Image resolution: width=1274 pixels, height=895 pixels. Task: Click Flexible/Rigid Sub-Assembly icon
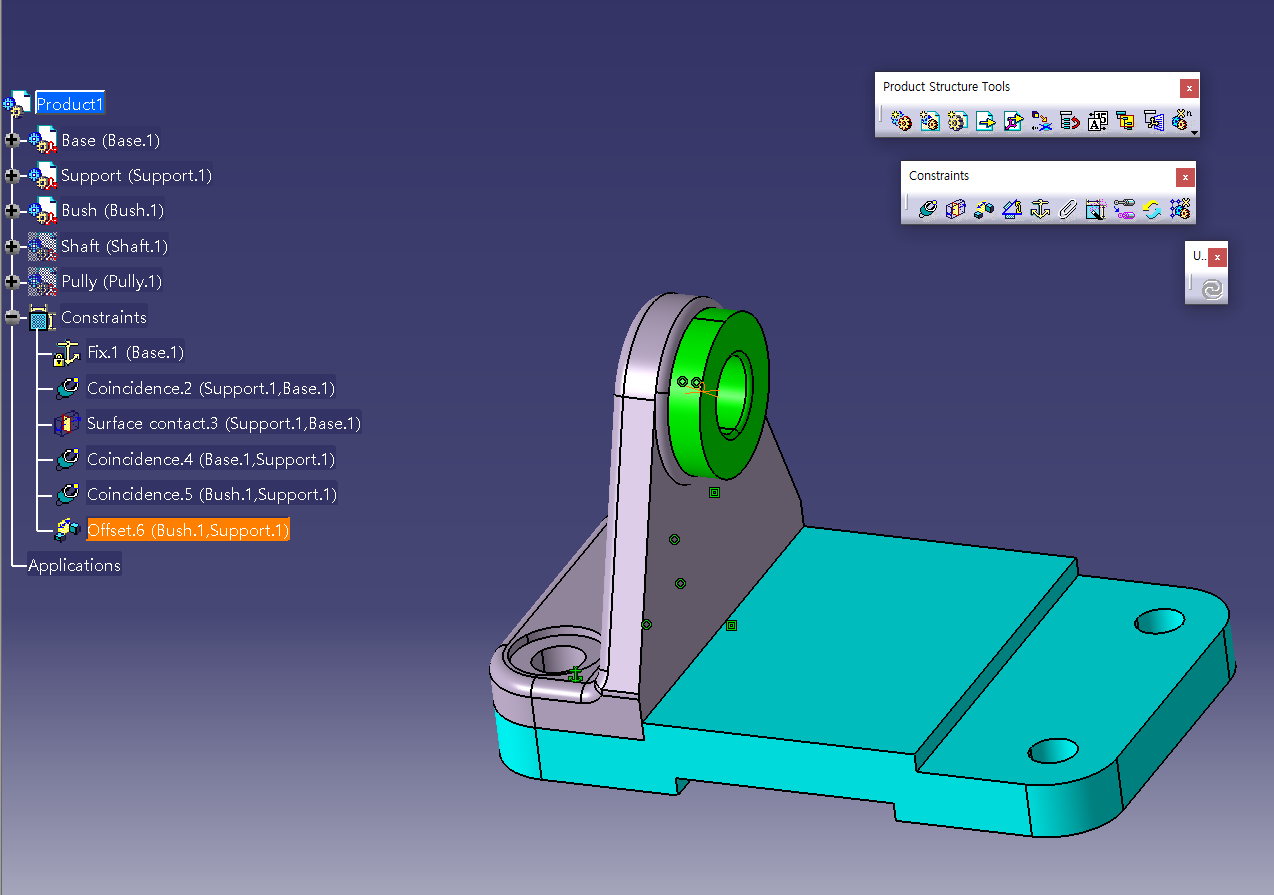click(x=1124, y=209)
